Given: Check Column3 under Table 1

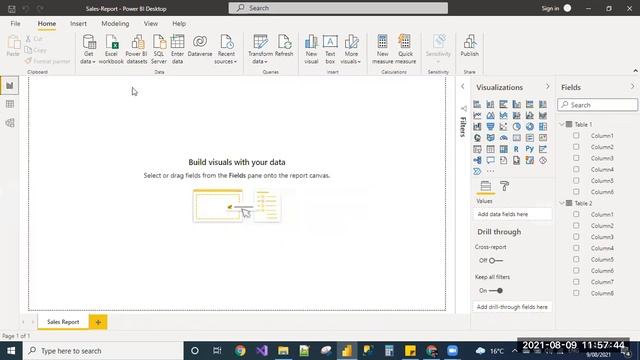Looking at the screenshot, I should click(x=576, y=158).
